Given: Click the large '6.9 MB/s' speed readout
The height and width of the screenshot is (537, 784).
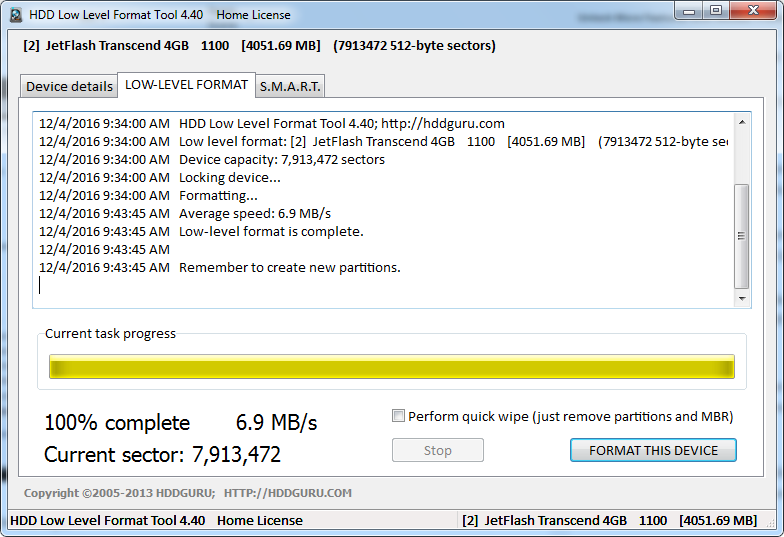Looking at the screenshot, I should 276,423.
